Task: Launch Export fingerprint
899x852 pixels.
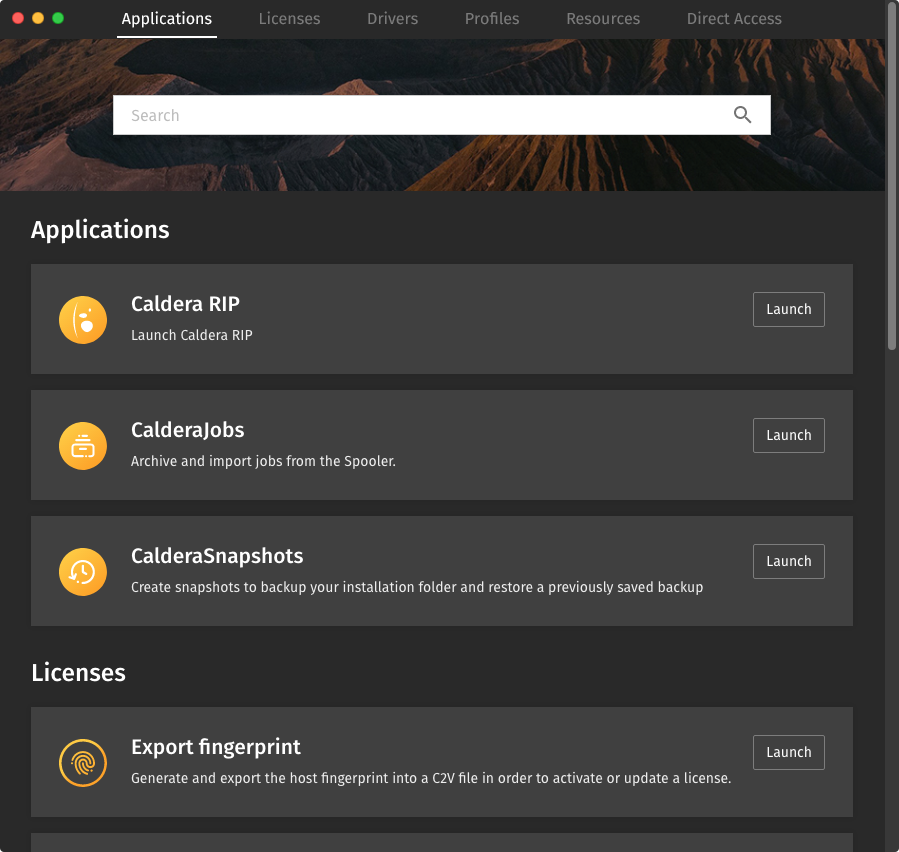Action: pos(789,753)
